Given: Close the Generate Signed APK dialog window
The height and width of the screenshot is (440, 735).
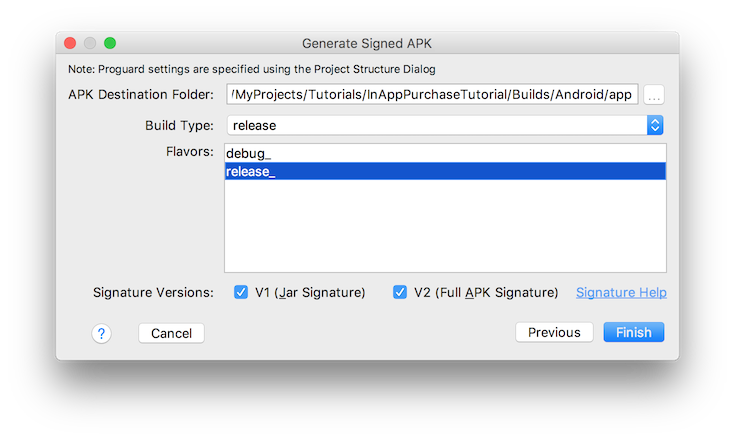Looking at the screenshot, I should (70, 43).
